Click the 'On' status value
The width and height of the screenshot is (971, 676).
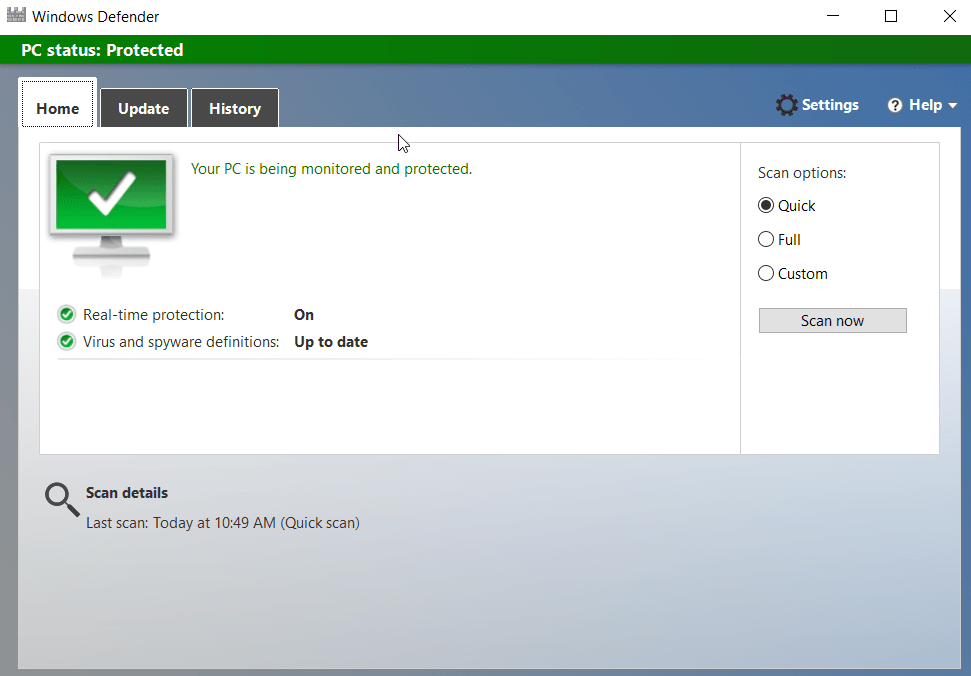[303, 314]
